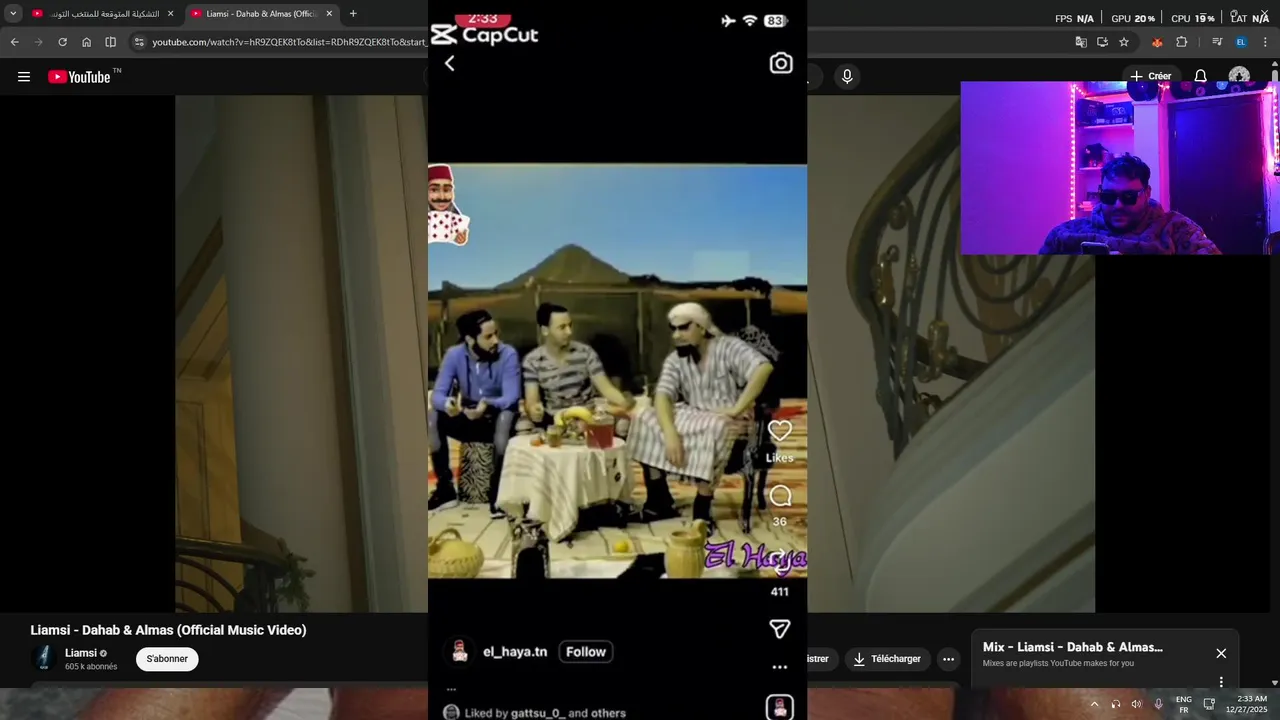The width and height of the screenshot is (1280, 720).
Task: Toggle the browser split view icon
Action: click(110, 42)
